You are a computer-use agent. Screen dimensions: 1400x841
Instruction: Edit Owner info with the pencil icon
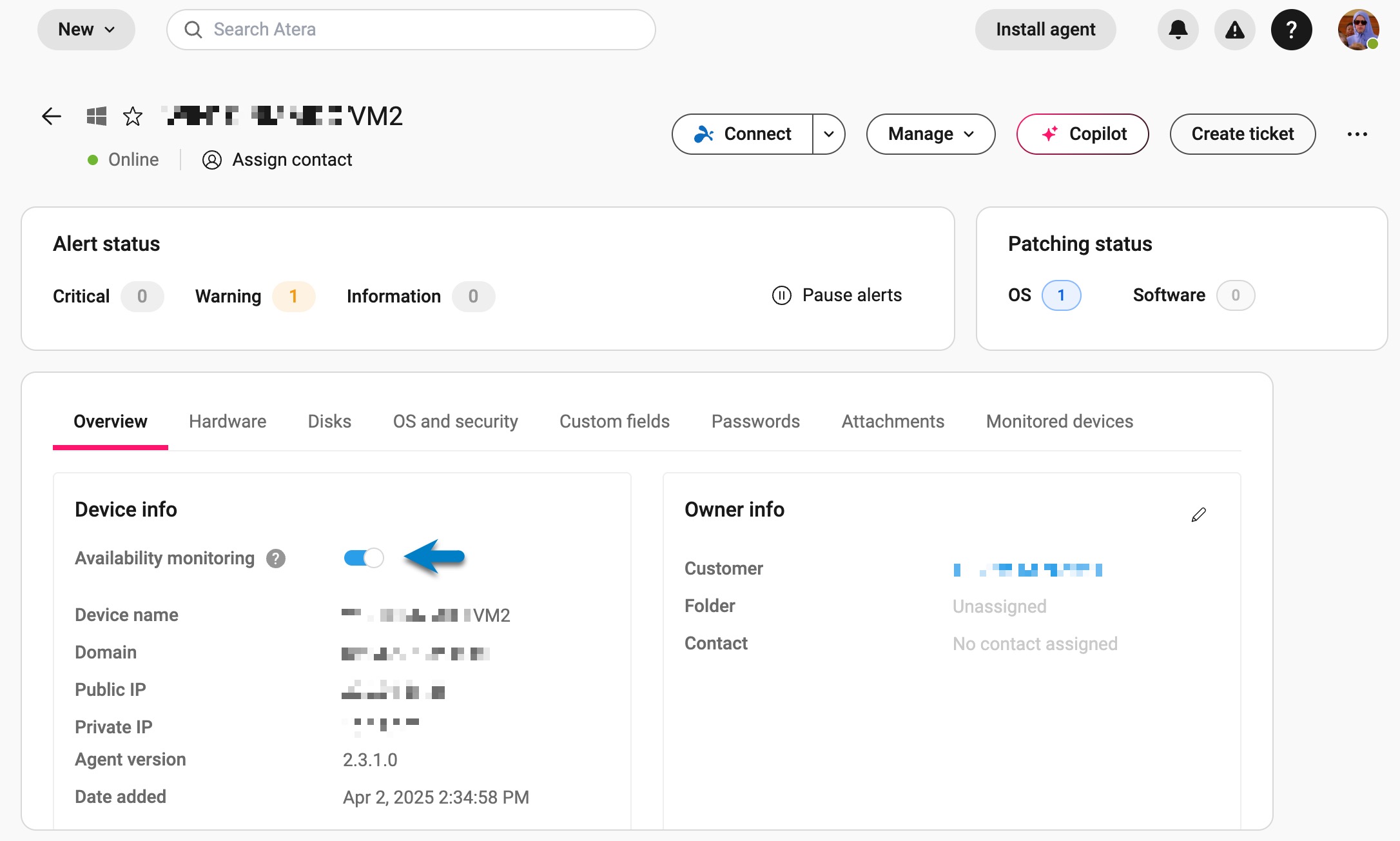[x=1198, y=515]
